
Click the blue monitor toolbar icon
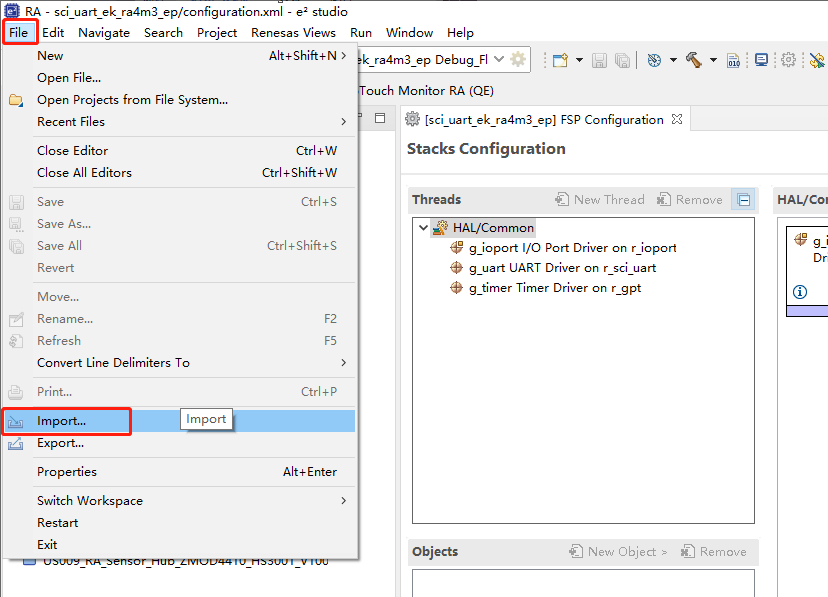761,60
